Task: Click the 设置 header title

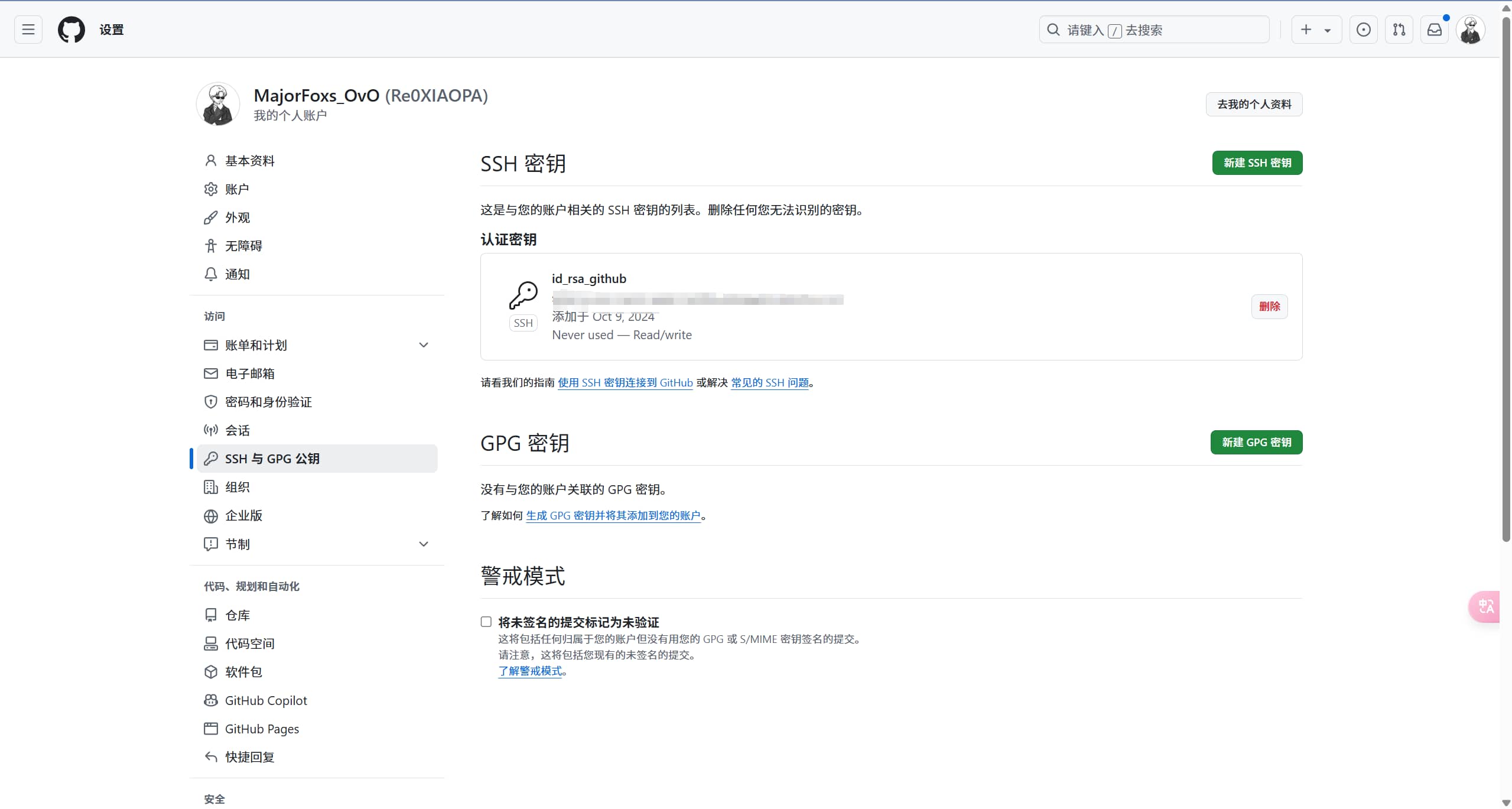Action: (x=112, y=30)
